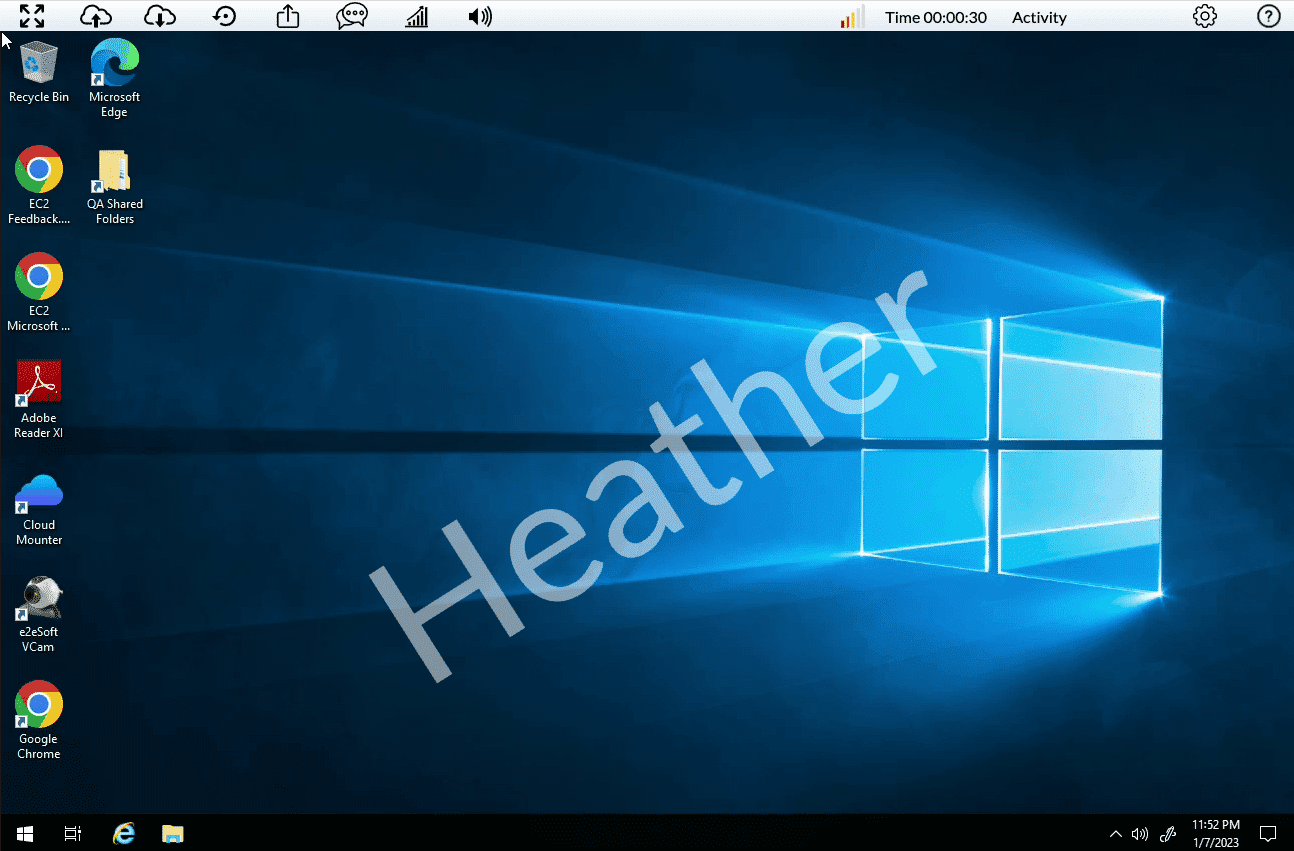
Task: Open the chat bubble panel
Action: point(352,16)
